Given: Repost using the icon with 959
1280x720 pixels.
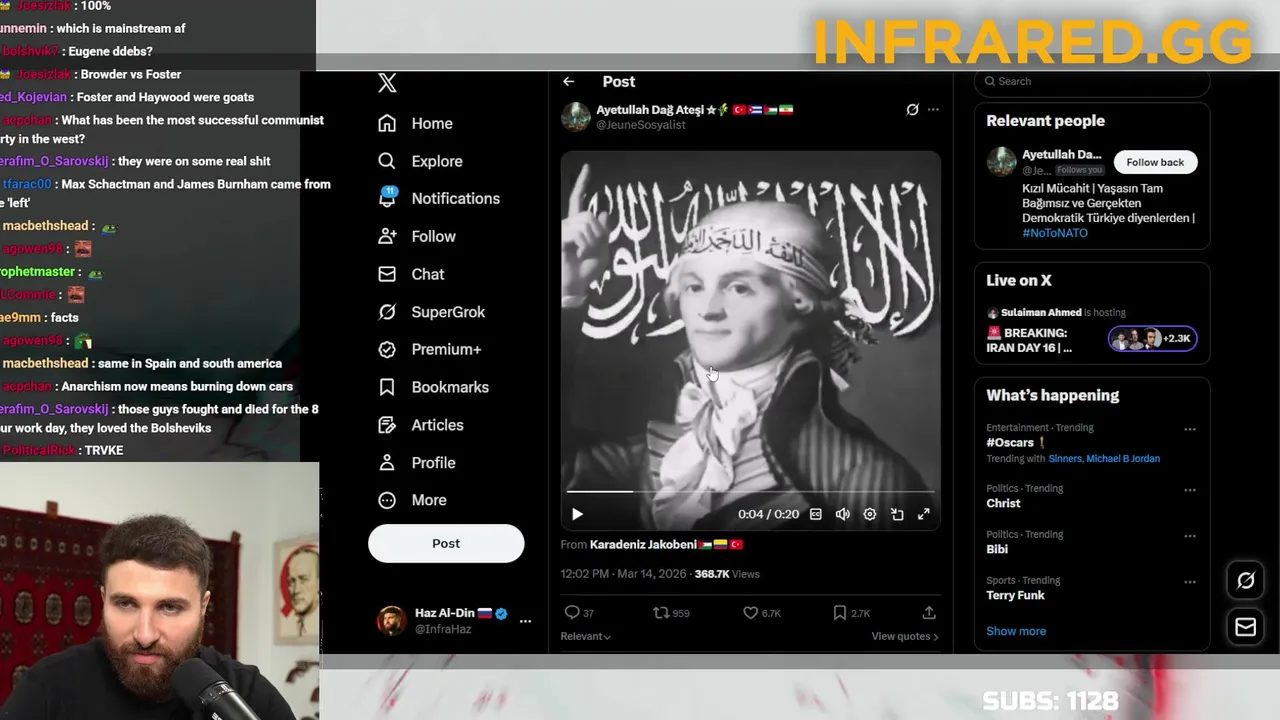Looking at the screenshot, I should click(x=671, y=613).
